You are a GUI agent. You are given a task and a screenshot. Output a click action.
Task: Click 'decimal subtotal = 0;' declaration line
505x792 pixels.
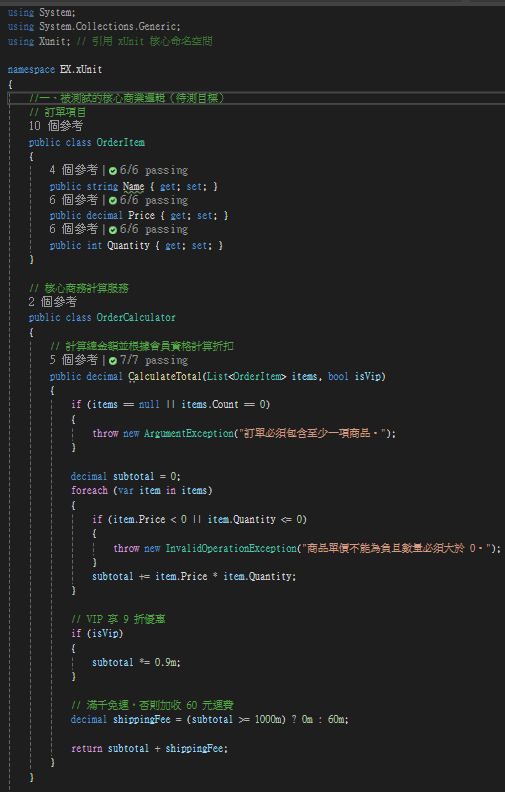pos(126,477)
